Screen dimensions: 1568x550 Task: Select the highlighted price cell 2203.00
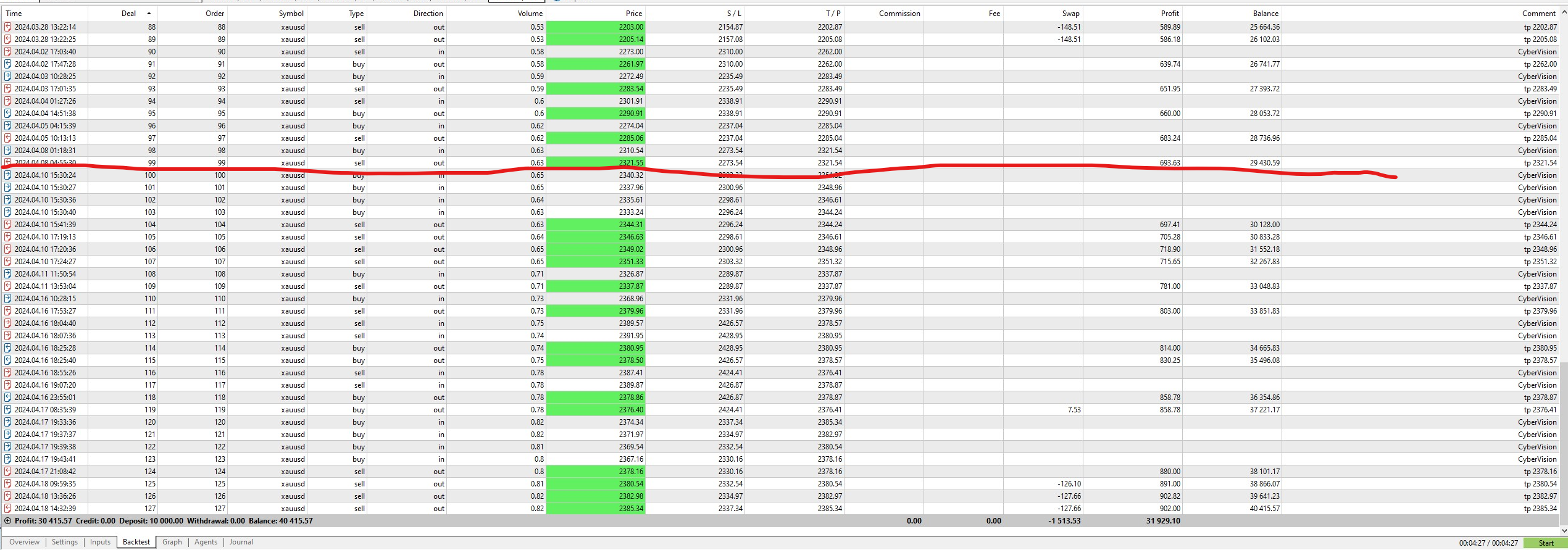[x=596, y=27]
